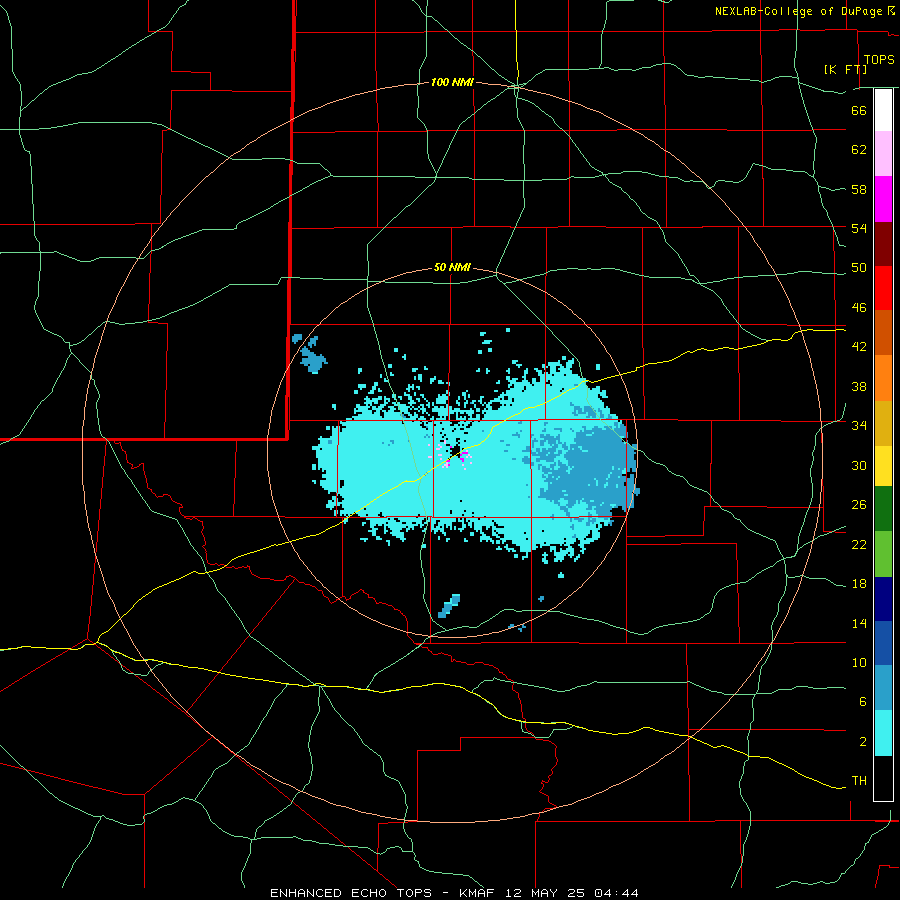Click the legend value 18
The height and width of the screenshot is (900, 900).
[x=859, y=584]
